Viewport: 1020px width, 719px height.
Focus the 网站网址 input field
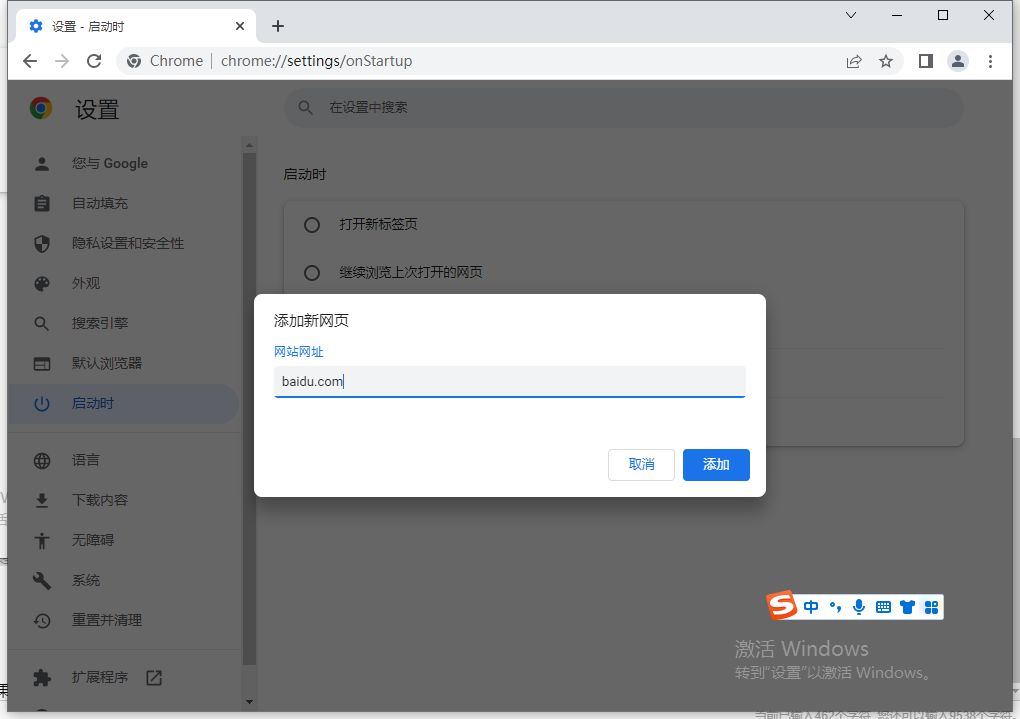tap(509, 381)
